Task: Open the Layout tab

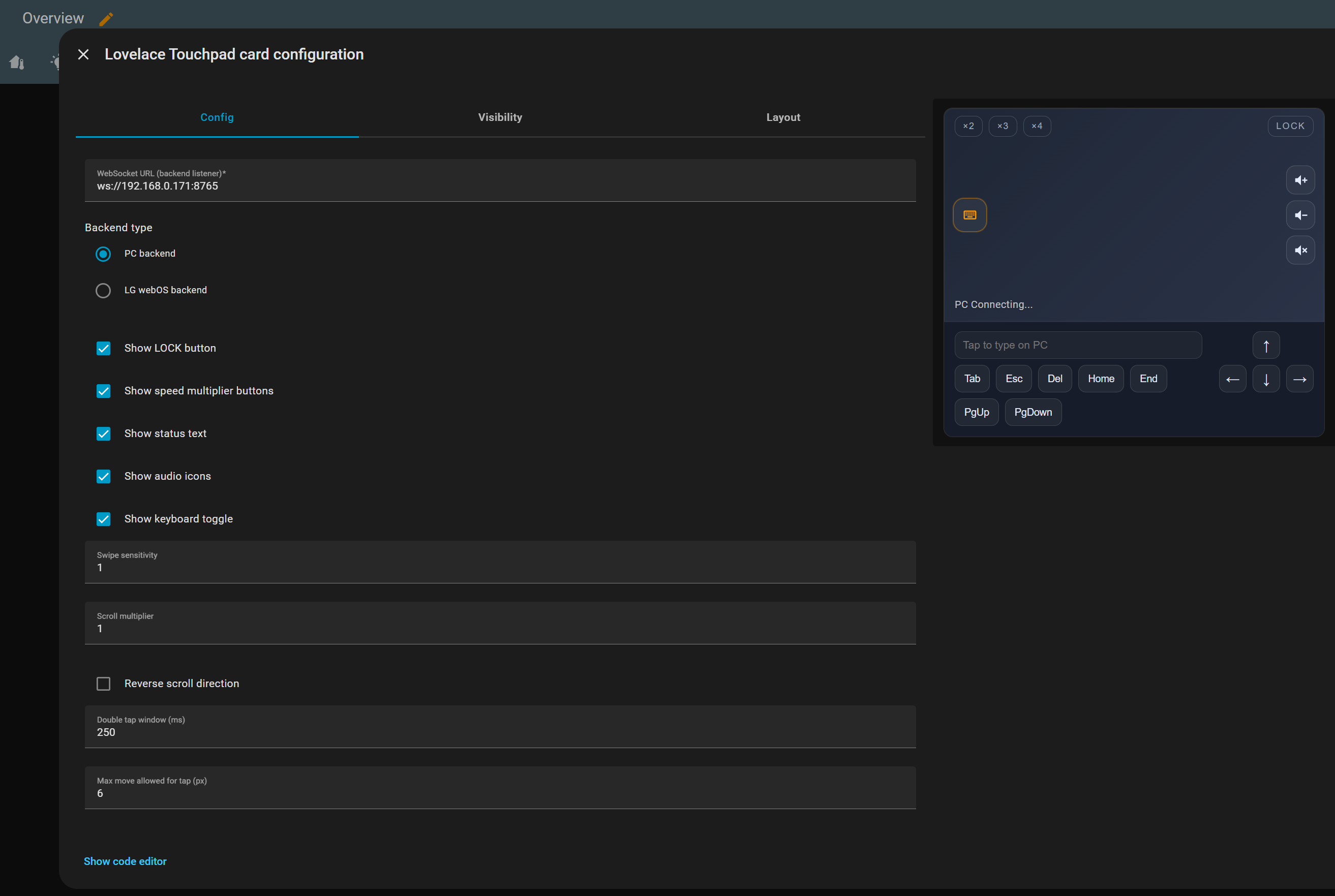Action: (x=783, y=117)
